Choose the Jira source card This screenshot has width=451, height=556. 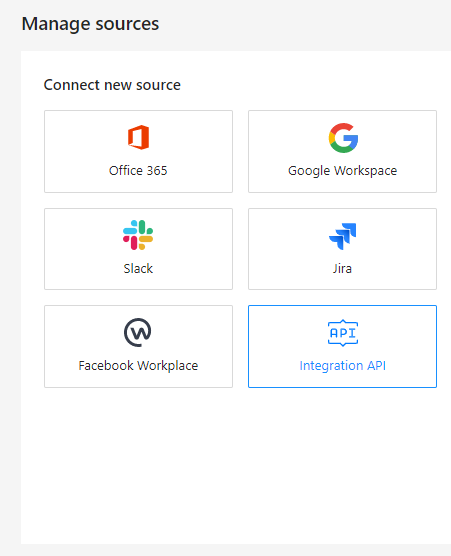(x=343, y=249)
